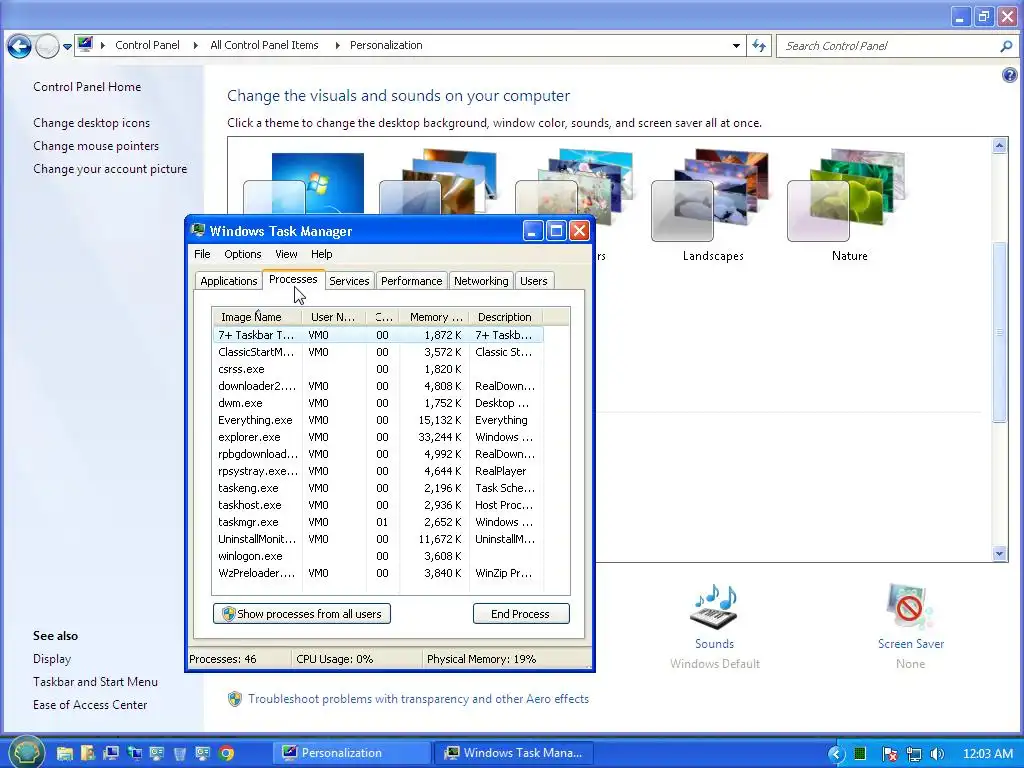Expand the arrow after All Control Panel Items
Screen dimensions: 1024x768
[338, 45]
